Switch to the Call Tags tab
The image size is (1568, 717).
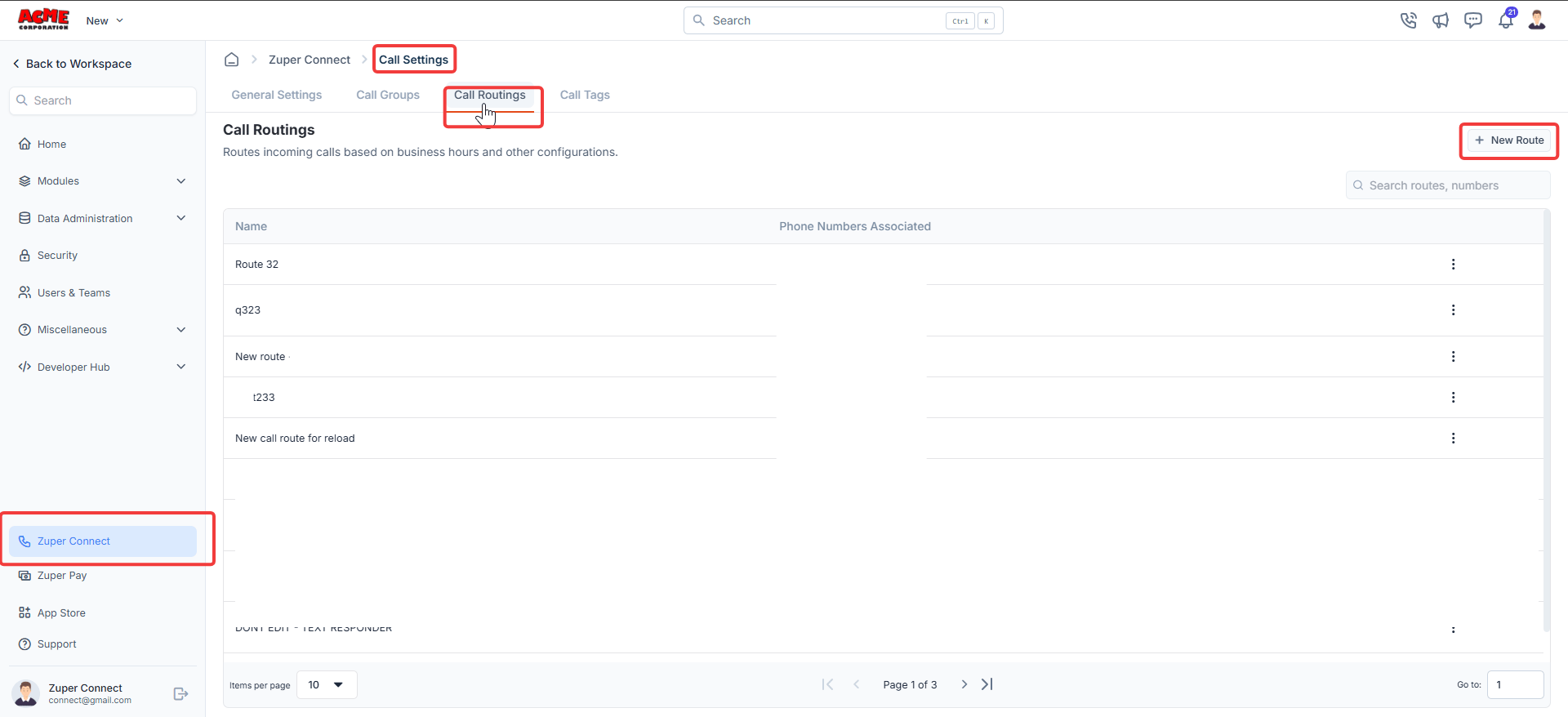point(585,96)
